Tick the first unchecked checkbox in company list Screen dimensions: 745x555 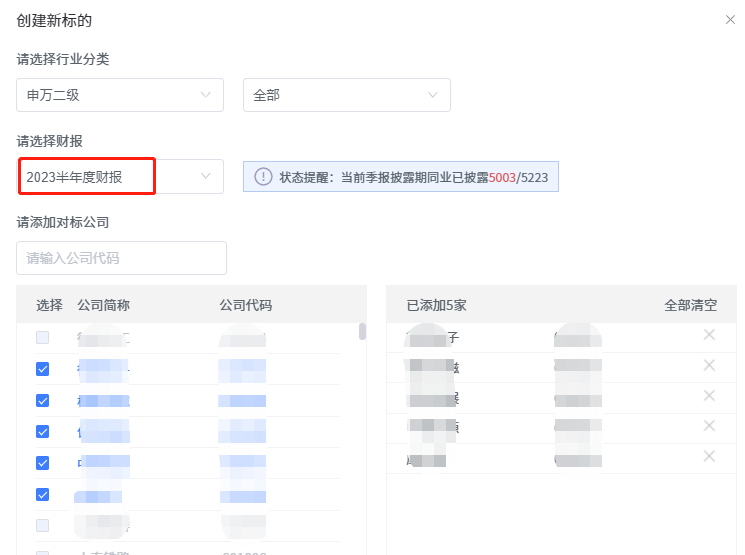43,337
